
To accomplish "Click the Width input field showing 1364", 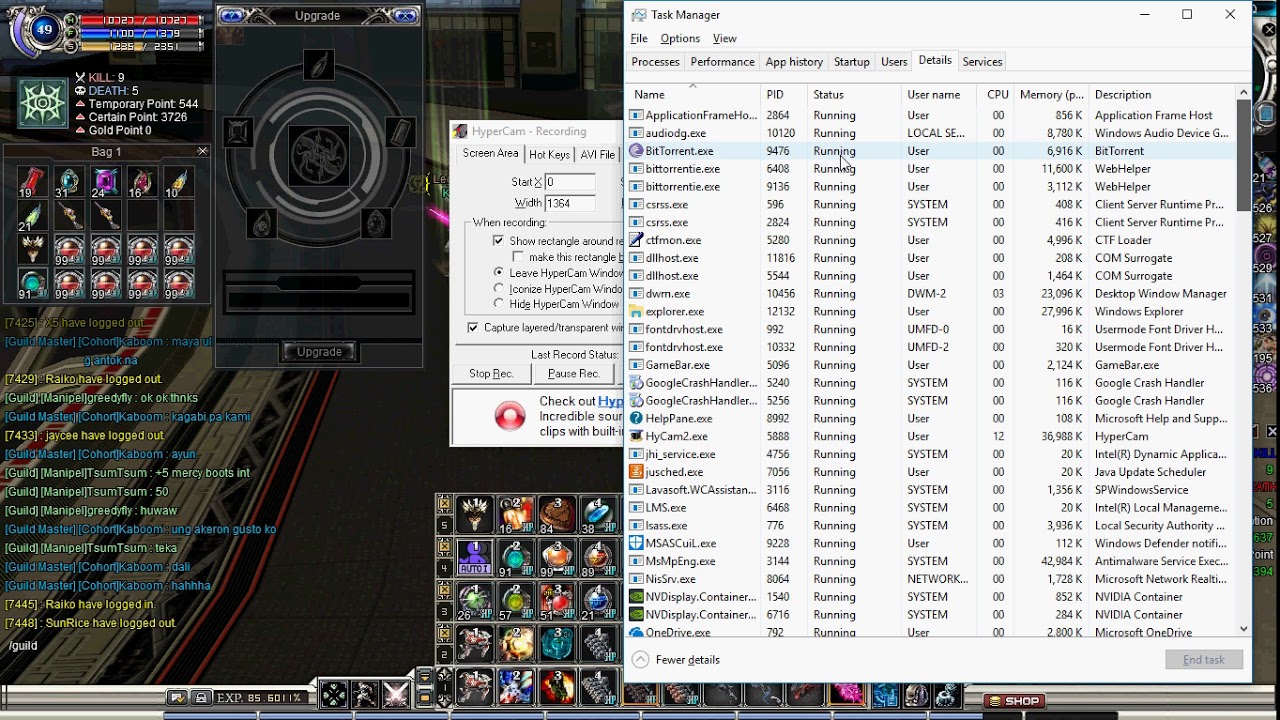I will (x=570, y=203).
